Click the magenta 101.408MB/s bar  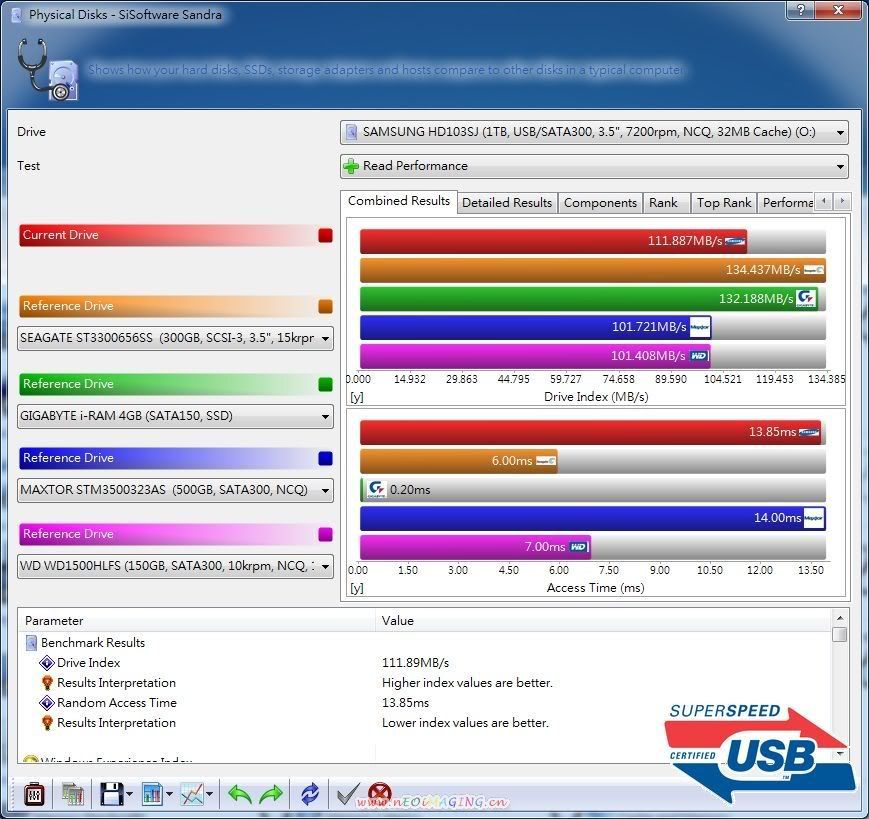point(535,356)
